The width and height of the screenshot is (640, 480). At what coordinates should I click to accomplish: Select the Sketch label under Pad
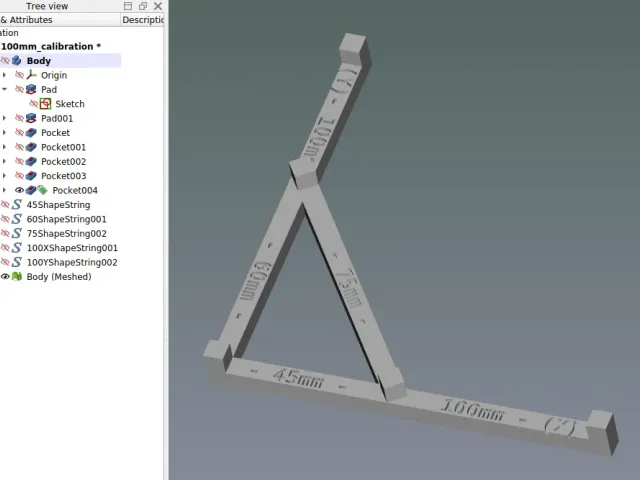pos(70,104)
